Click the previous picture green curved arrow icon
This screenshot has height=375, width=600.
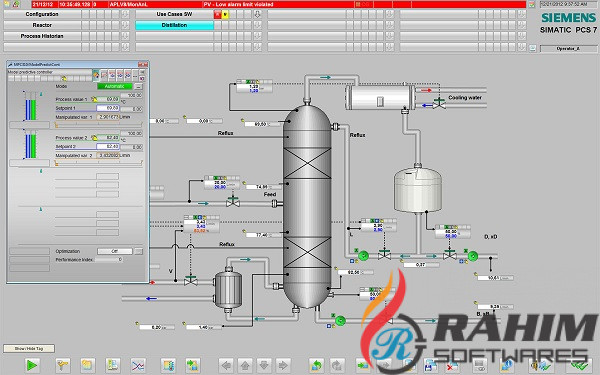(316, 365)
